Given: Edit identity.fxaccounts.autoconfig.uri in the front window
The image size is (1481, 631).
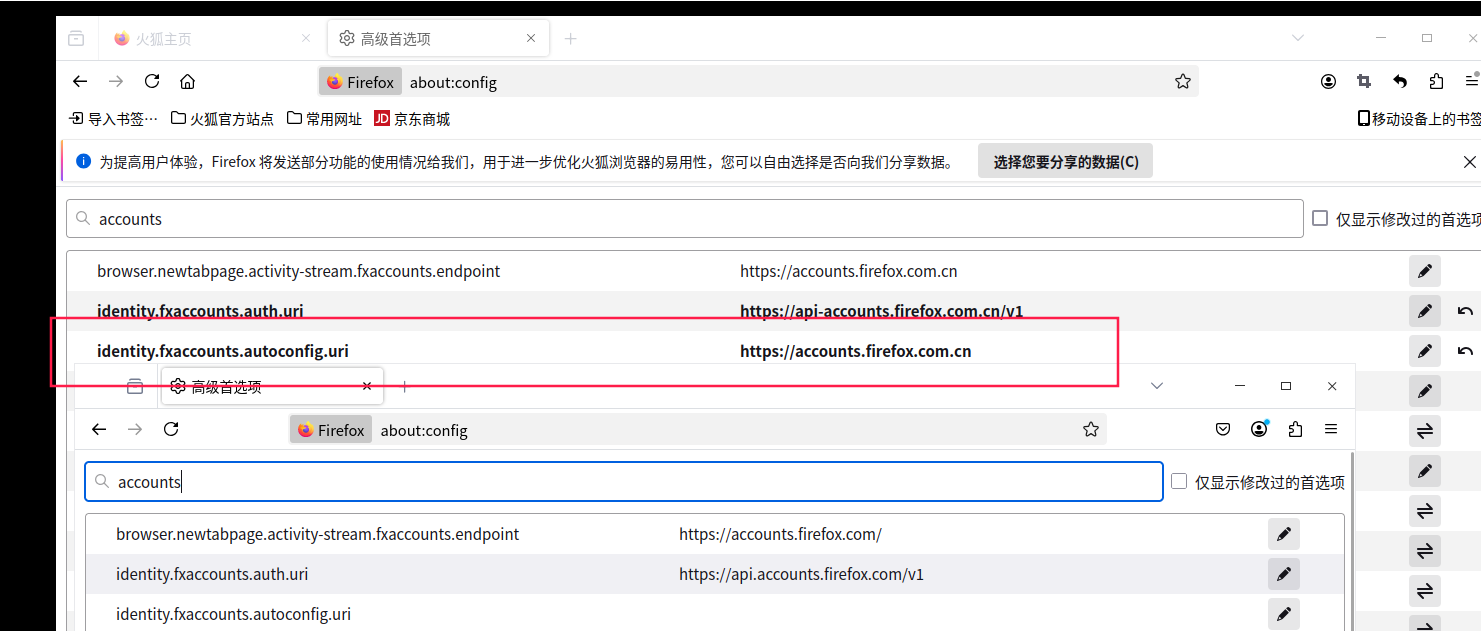Looking at the screenshot, I should [1284, 614].
